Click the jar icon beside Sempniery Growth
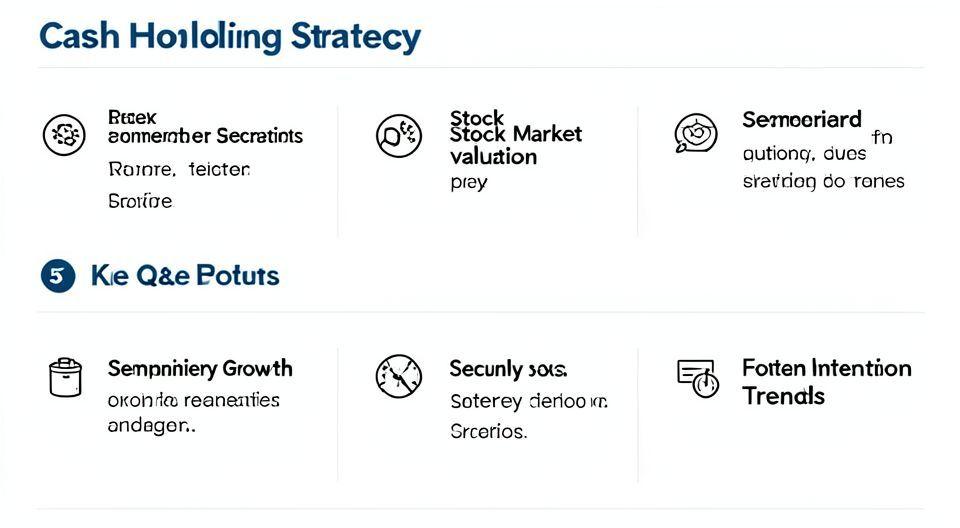Image resolution: width=960 pixels, height=528 pixels. [x=64, y=377]
